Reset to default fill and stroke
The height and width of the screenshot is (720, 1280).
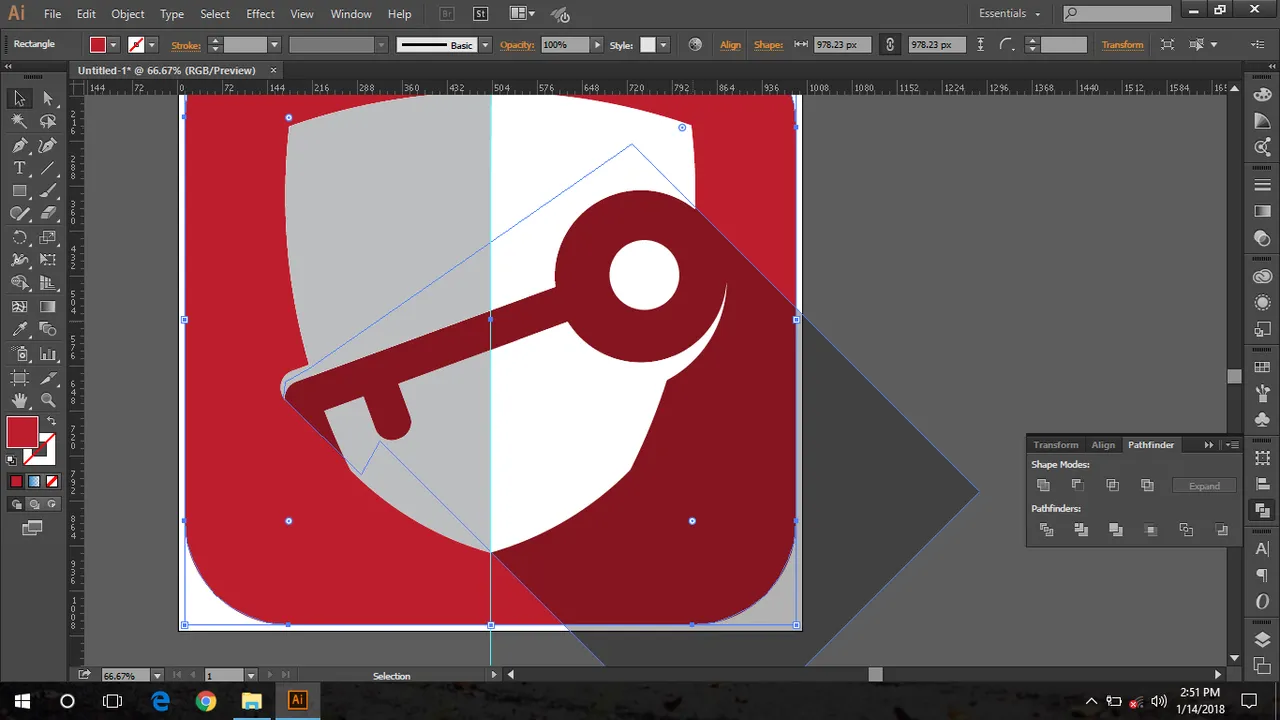(x=12, y=461)
